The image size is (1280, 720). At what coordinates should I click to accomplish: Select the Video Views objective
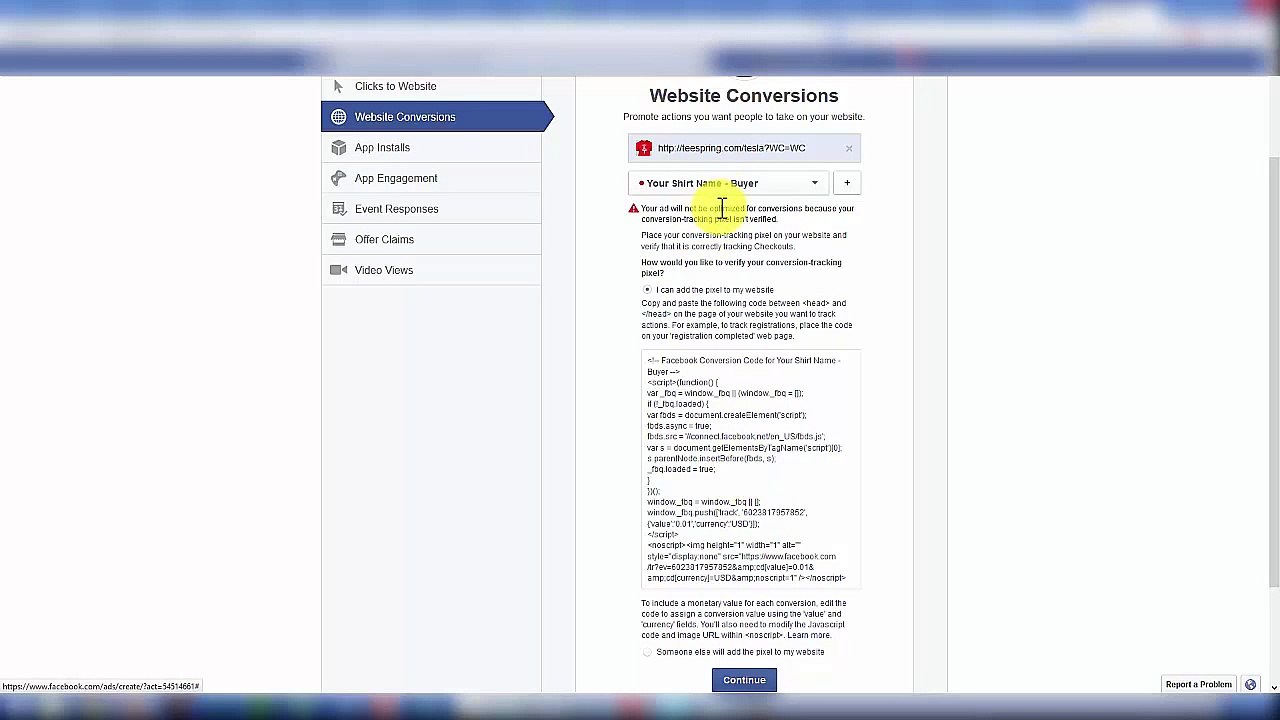click(431, 270)
